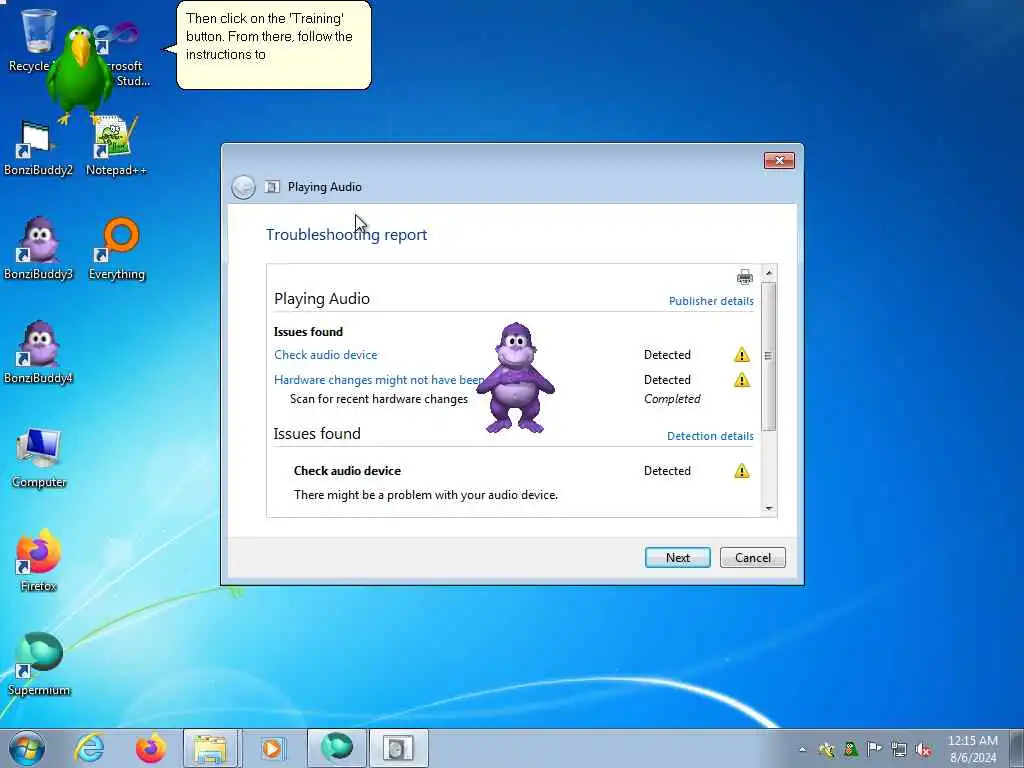This screenshot has width=1024, height=768.
Task: Click the 'Scan for recent hardware changes' text
Action: click(379, 399)
